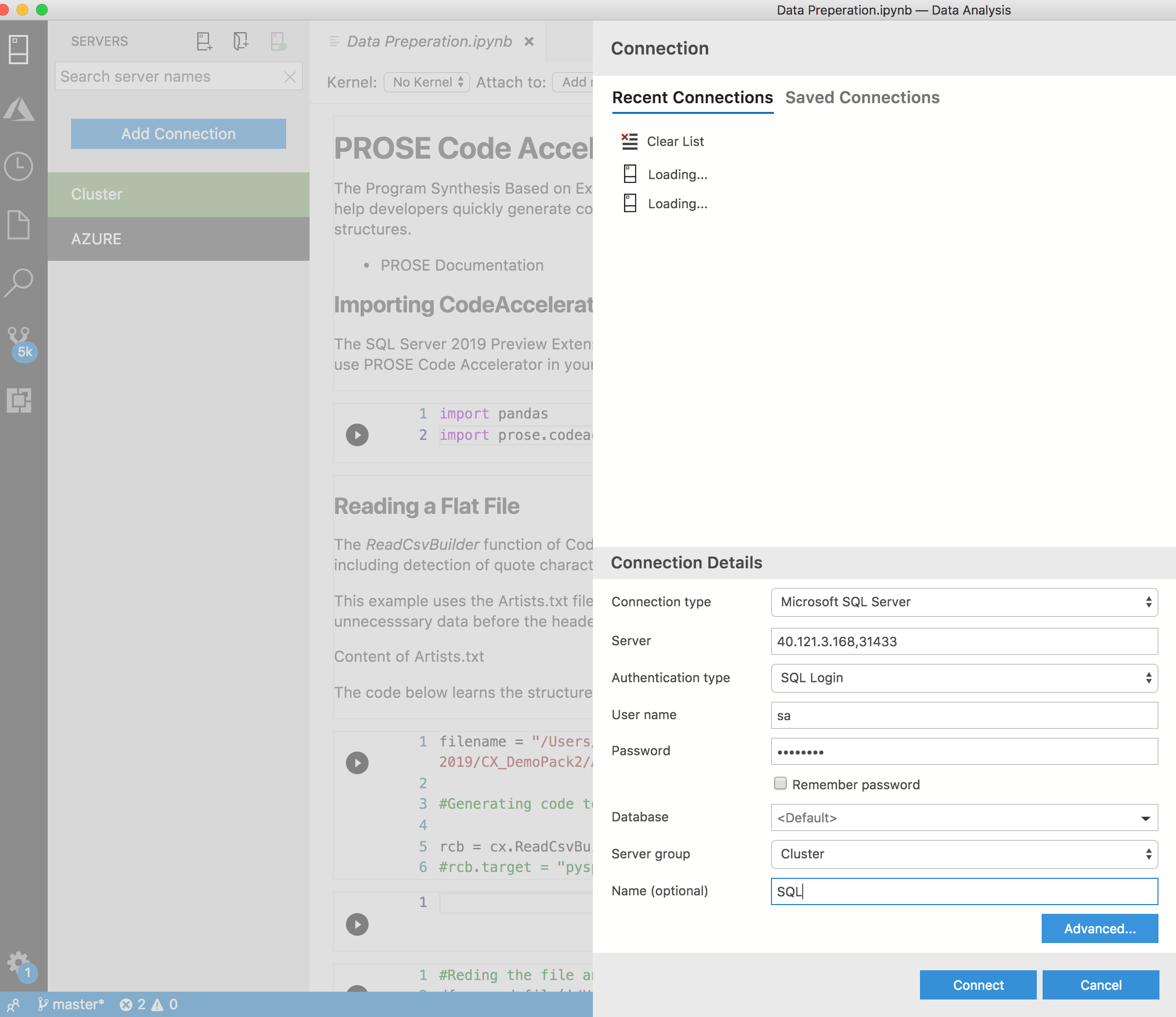Enable the Remember password checkbox
This screenshot has height=1017, width=1176.
(780, 784)
